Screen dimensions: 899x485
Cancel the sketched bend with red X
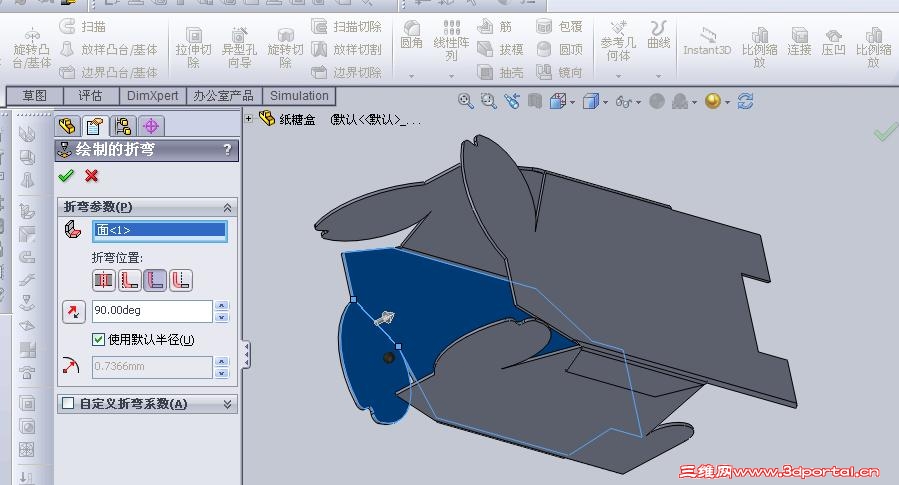pyautogui.click(x=91, y=175)
